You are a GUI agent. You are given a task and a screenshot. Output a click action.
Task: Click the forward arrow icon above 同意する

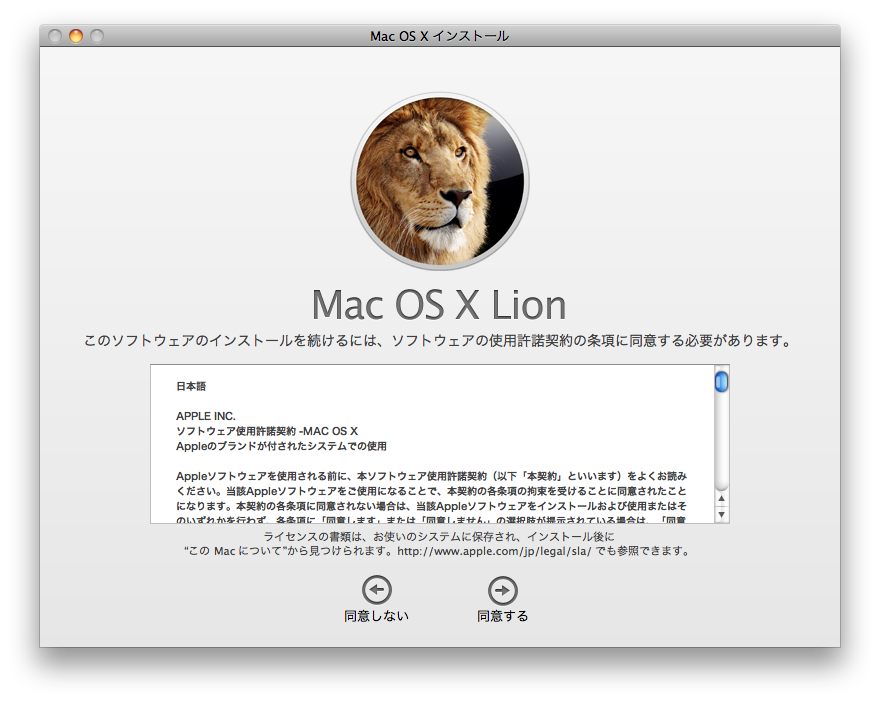pos(502,590)
